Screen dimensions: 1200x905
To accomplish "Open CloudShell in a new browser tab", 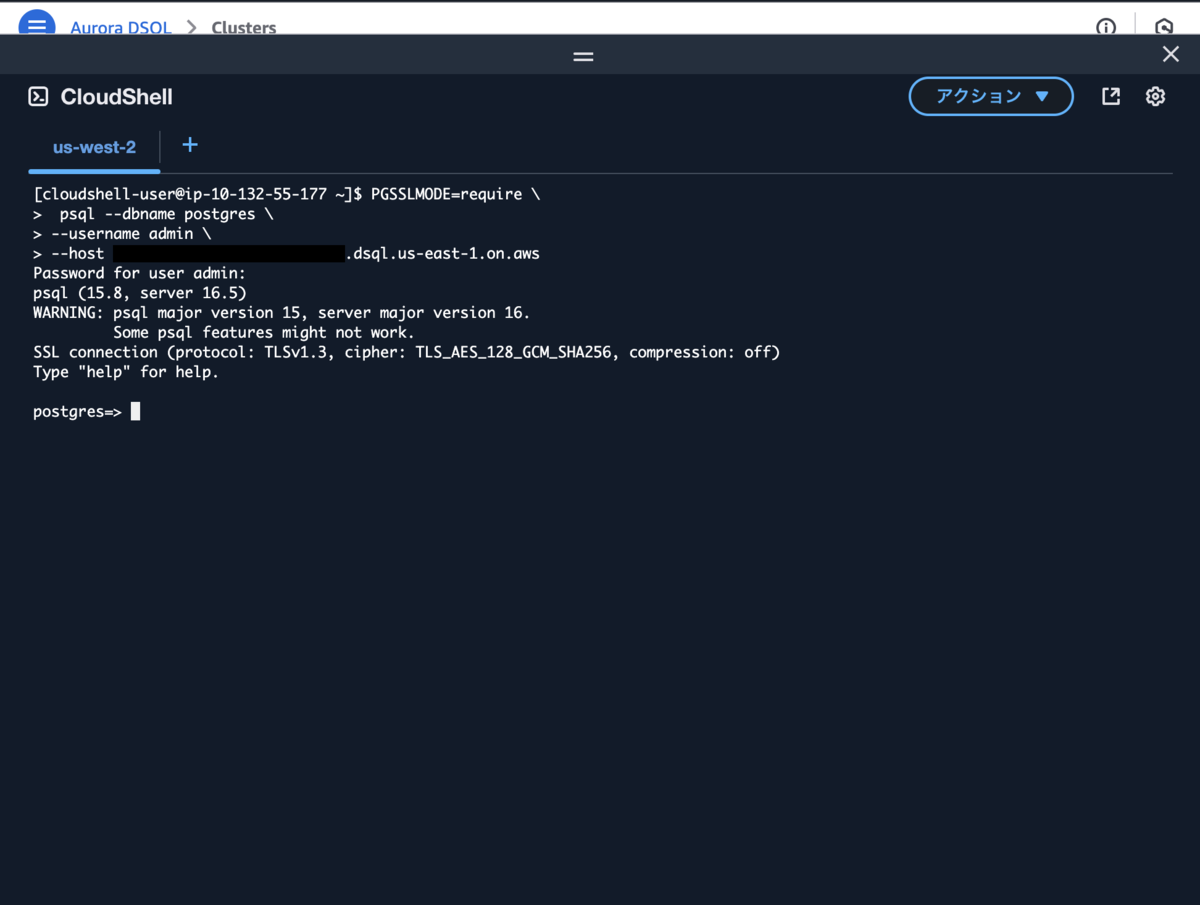I will coord(1111,96).
